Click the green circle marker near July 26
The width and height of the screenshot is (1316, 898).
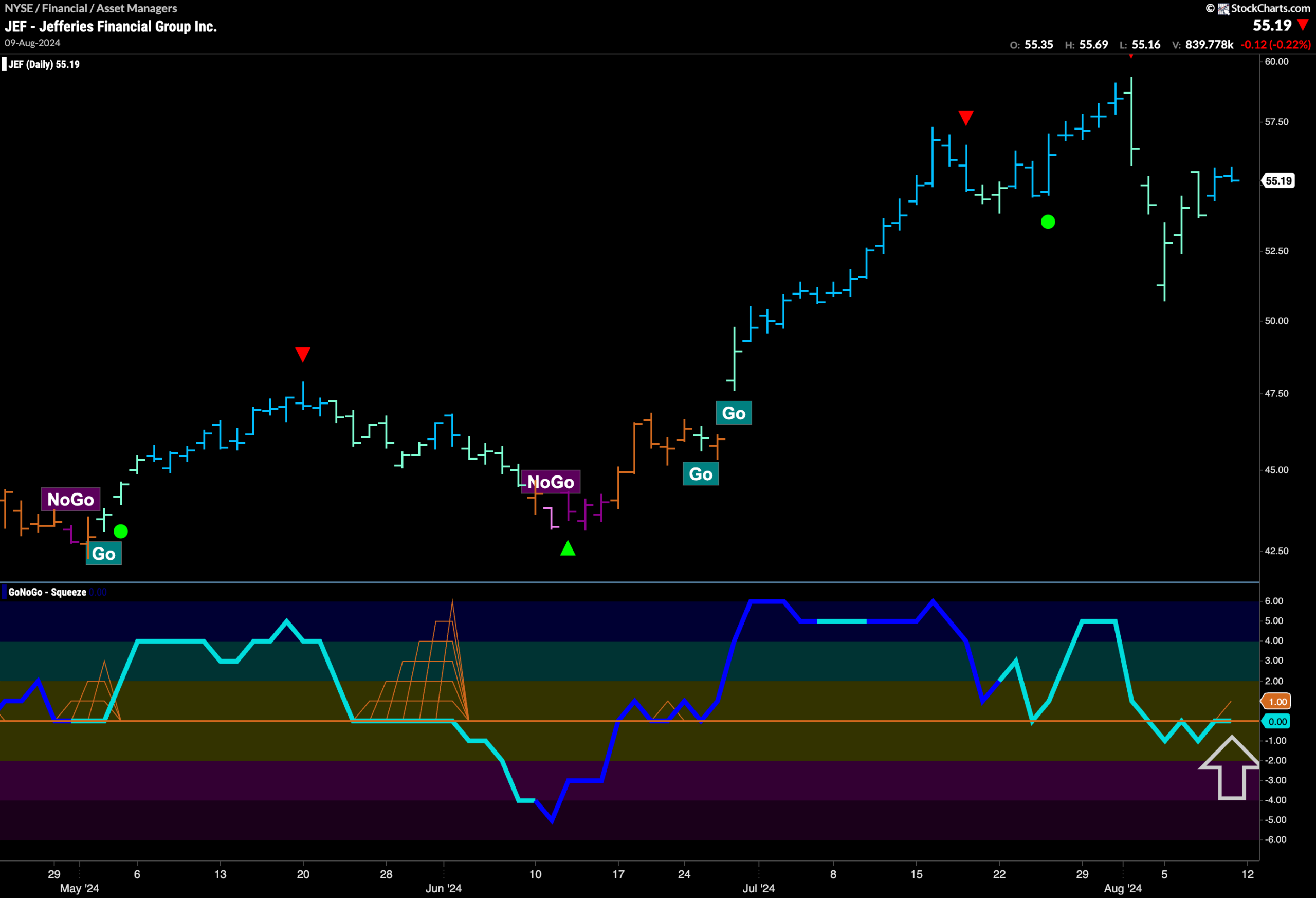(x=1048, y=222)
